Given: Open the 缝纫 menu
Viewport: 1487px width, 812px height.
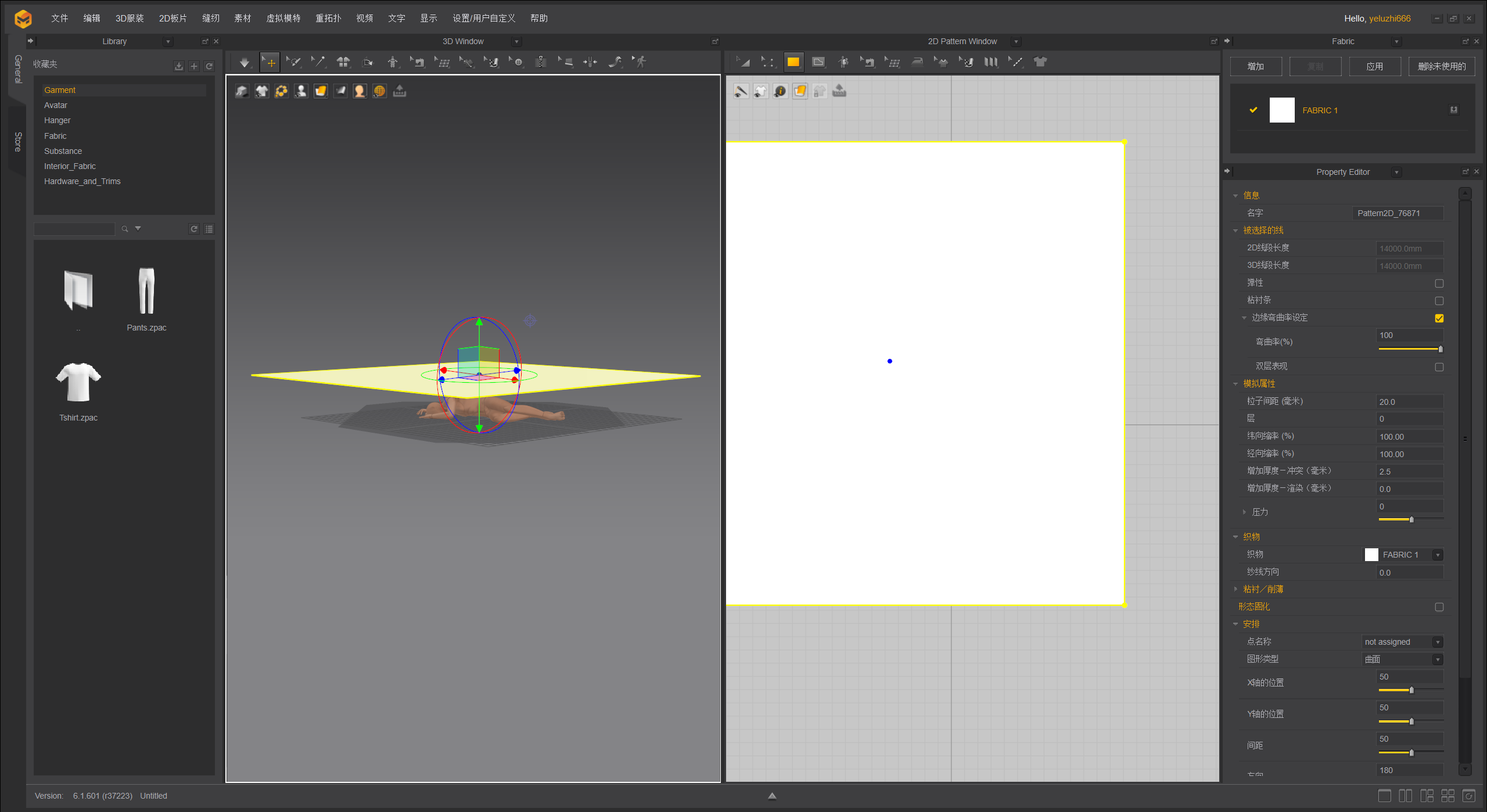Looking at the screenshot, I should click(x=210, y=18).
